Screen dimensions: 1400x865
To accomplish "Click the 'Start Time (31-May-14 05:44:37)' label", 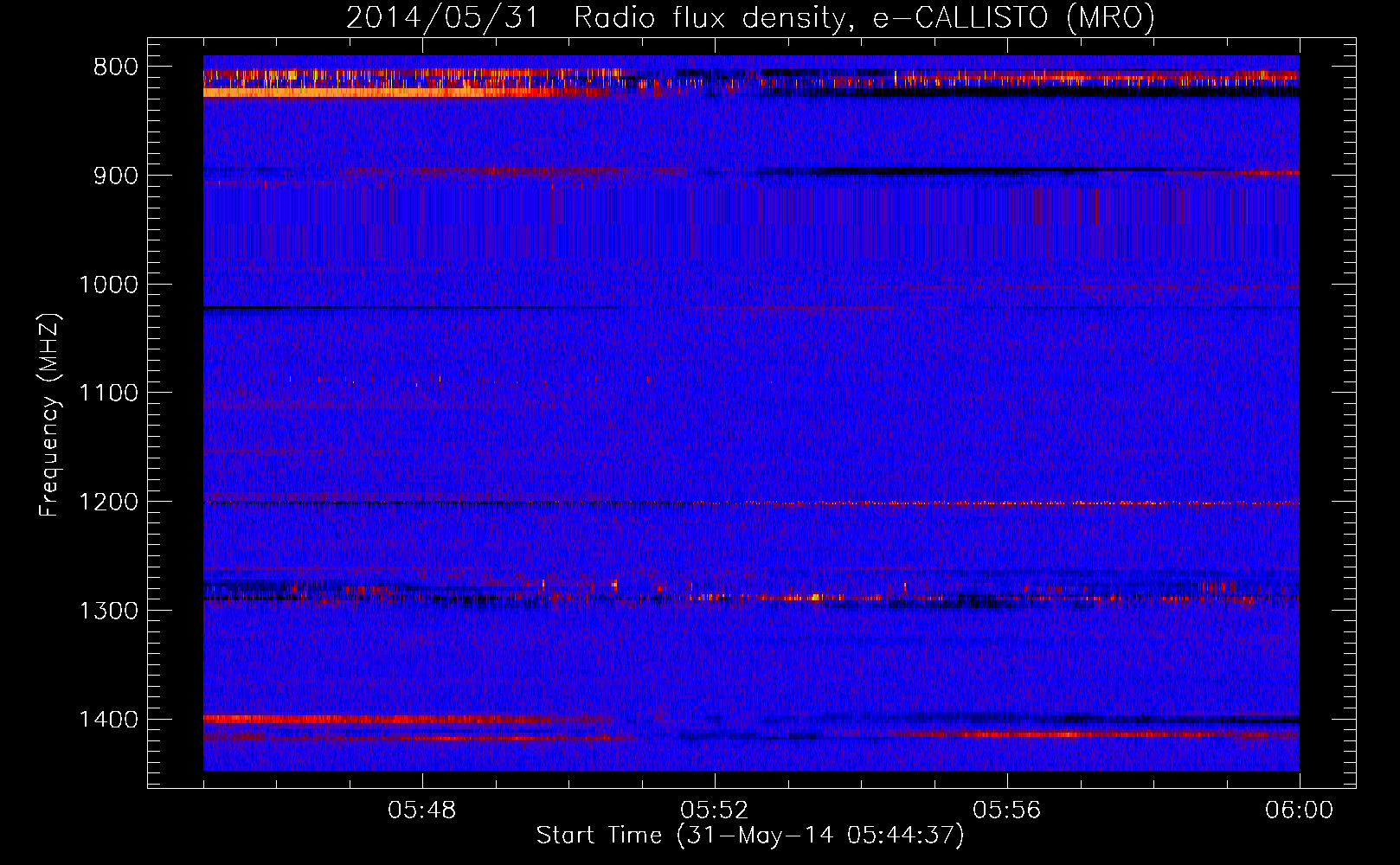I will [x=750, y=836].
